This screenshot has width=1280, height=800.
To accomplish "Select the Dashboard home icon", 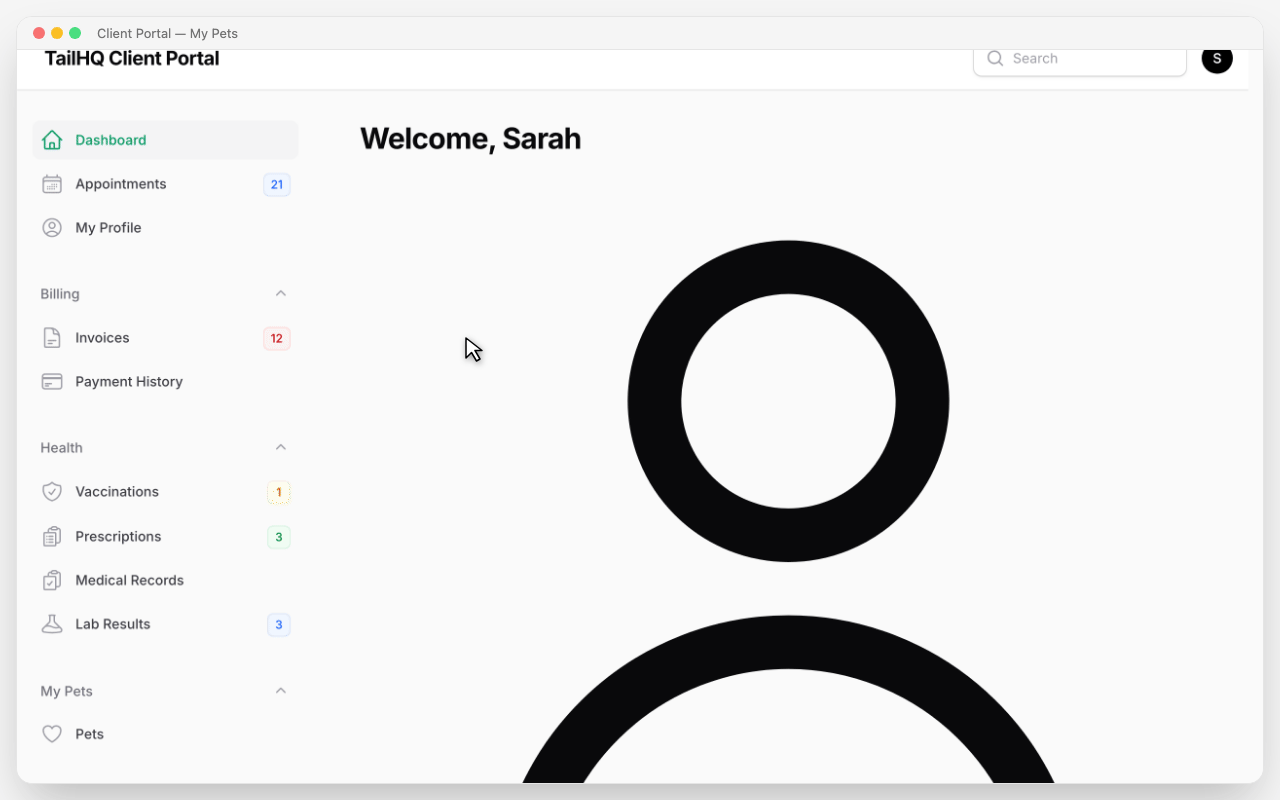I will [52, 140].
